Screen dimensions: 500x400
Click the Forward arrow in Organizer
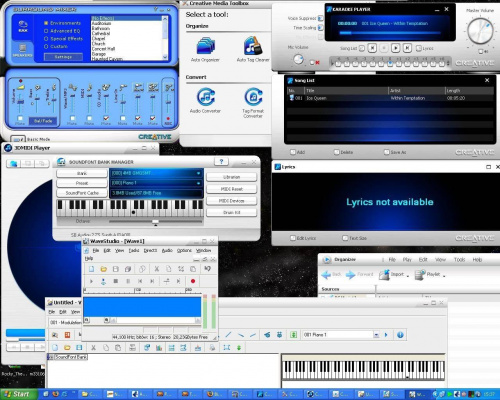click(350, 275)
